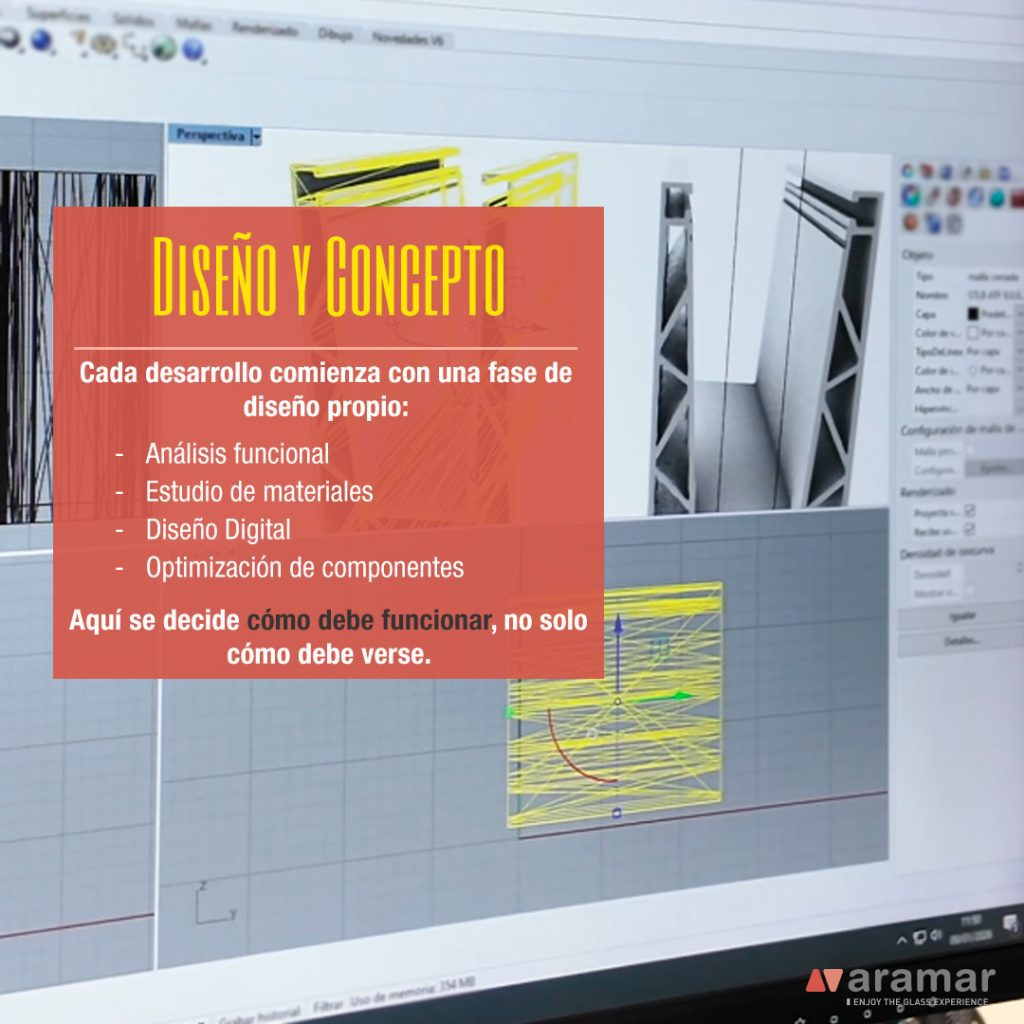Click the red second icon in panel top row

pyautogui.click(x=927, y=172)
